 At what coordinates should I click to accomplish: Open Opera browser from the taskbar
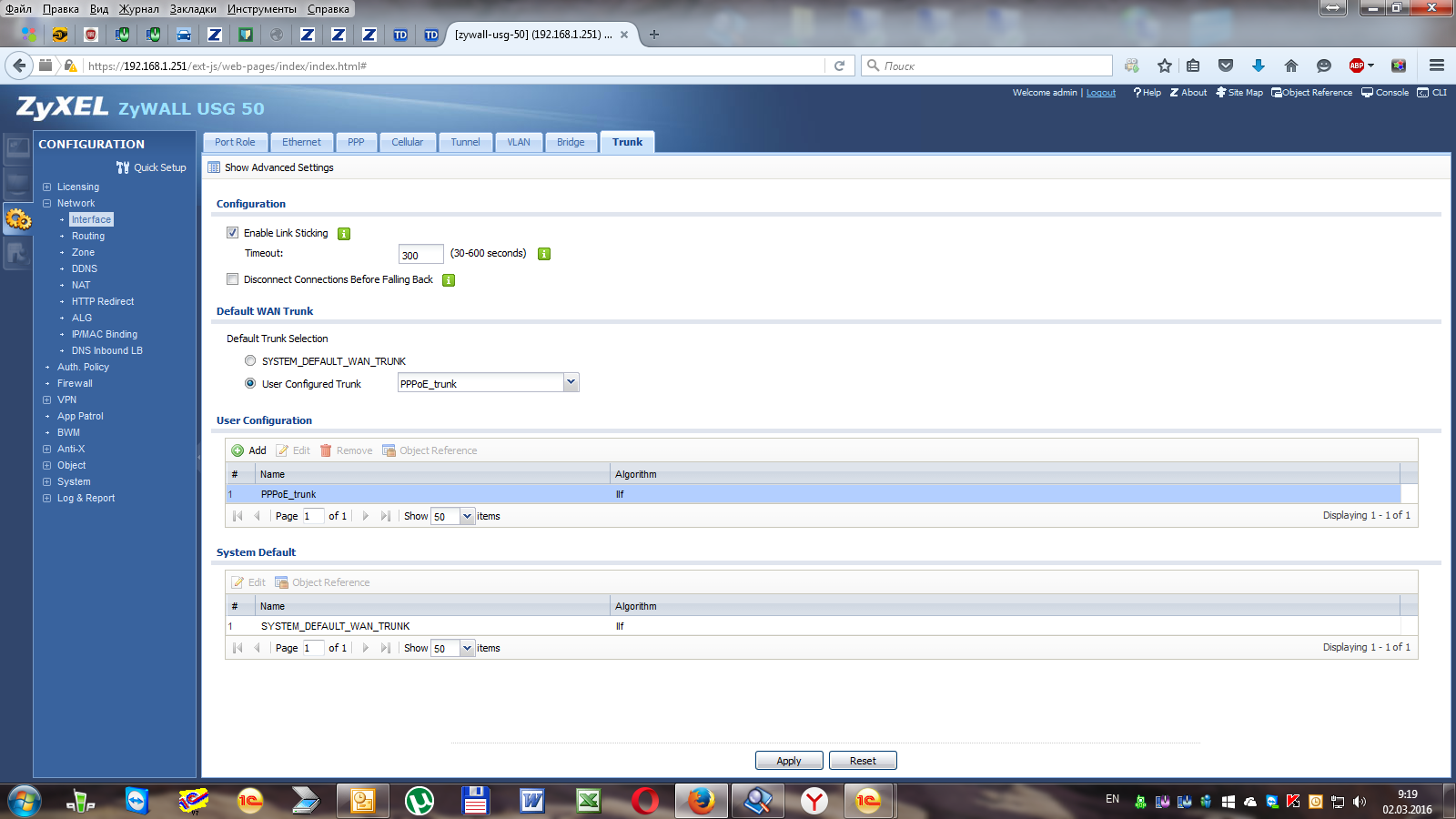[x=645, y=801]
